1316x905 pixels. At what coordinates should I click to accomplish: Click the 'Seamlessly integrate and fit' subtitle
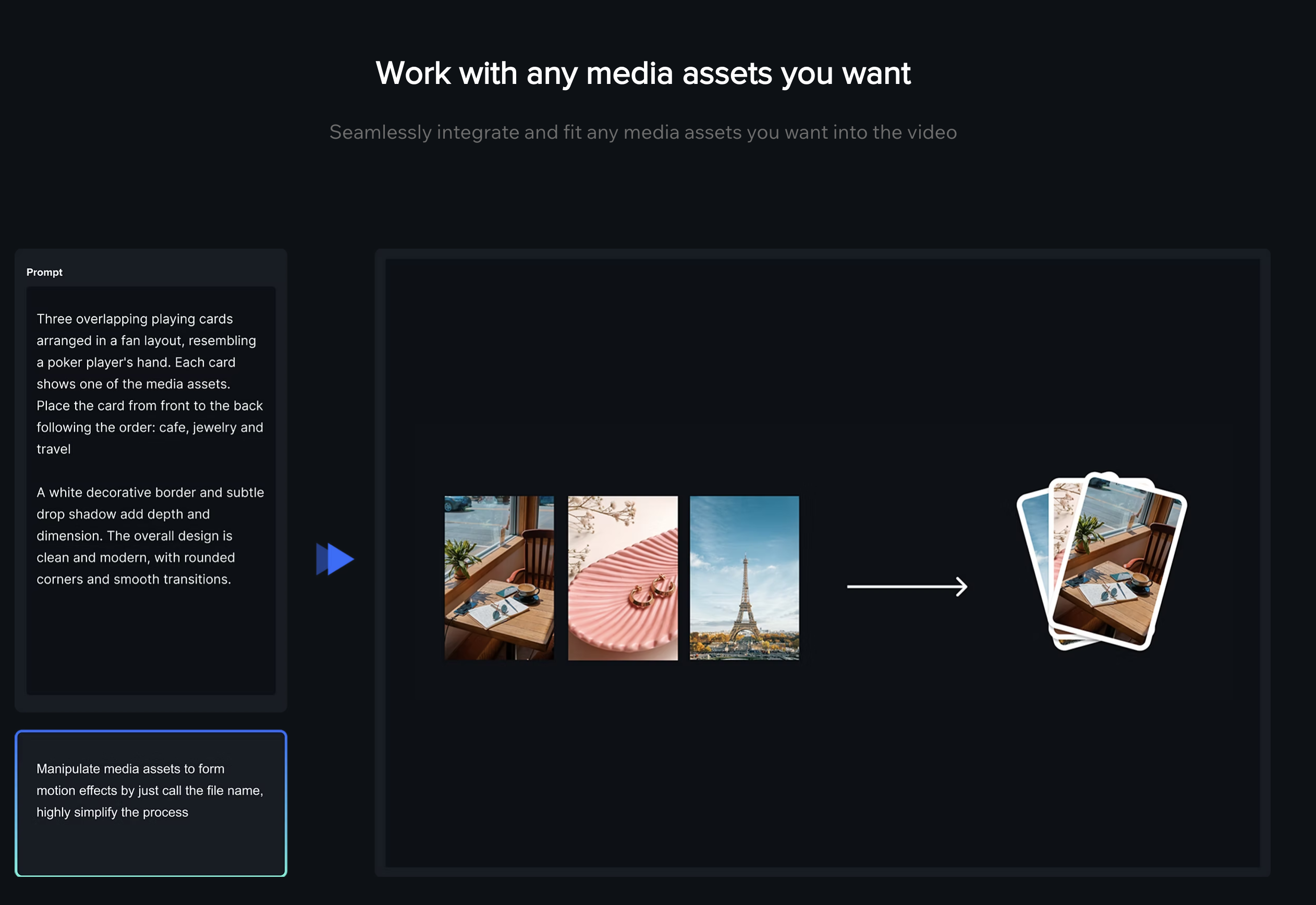tap(642, 132)
